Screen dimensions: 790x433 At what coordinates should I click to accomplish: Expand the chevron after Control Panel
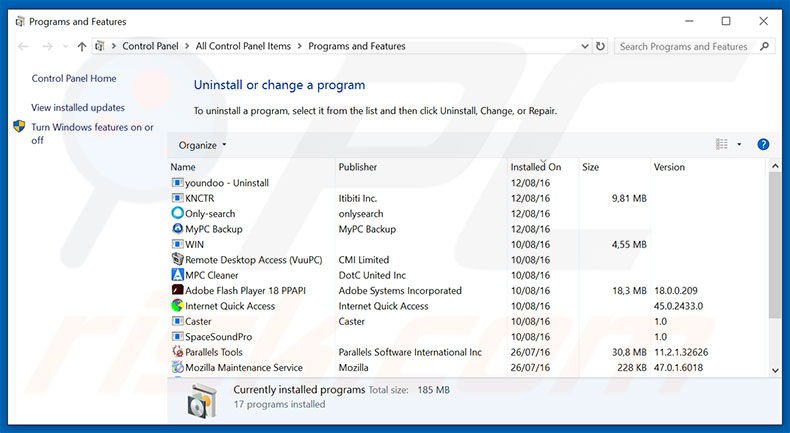187,46
